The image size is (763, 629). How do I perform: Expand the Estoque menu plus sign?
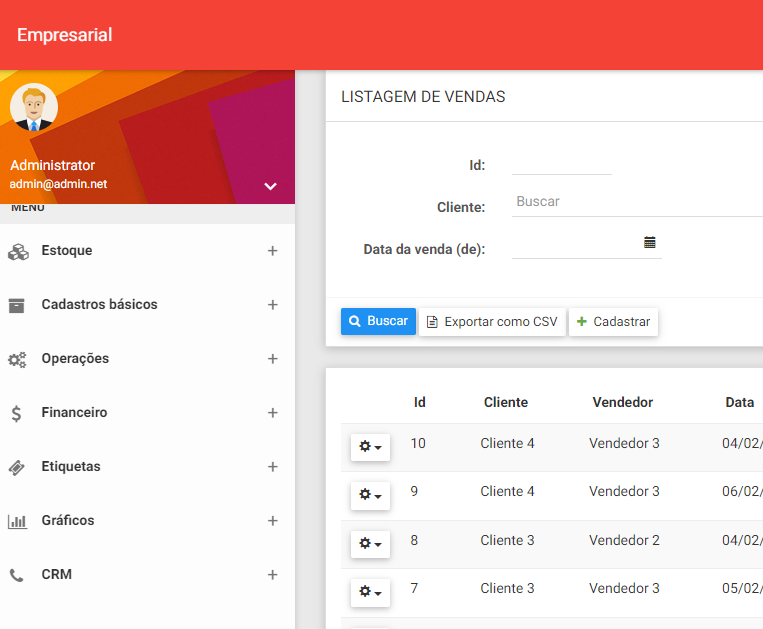point(272,251)
